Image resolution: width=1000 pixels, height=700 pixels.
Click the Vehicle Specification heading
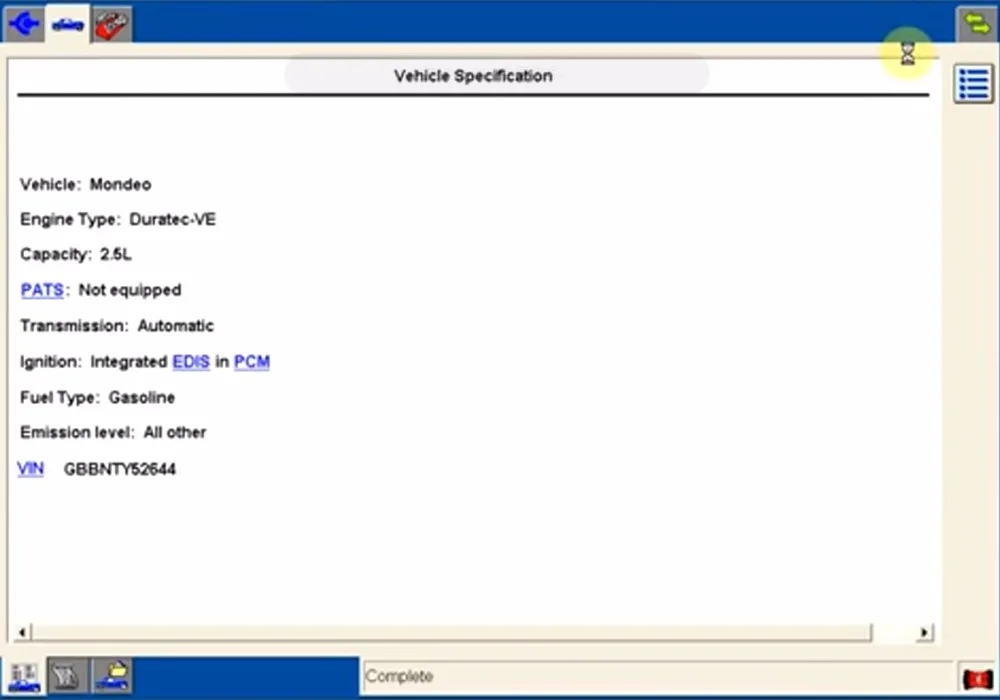point(473,76)
